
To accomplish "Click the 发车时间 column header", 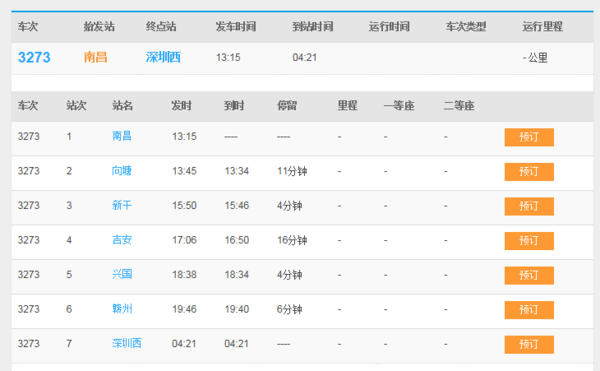I will coord(236,26).
